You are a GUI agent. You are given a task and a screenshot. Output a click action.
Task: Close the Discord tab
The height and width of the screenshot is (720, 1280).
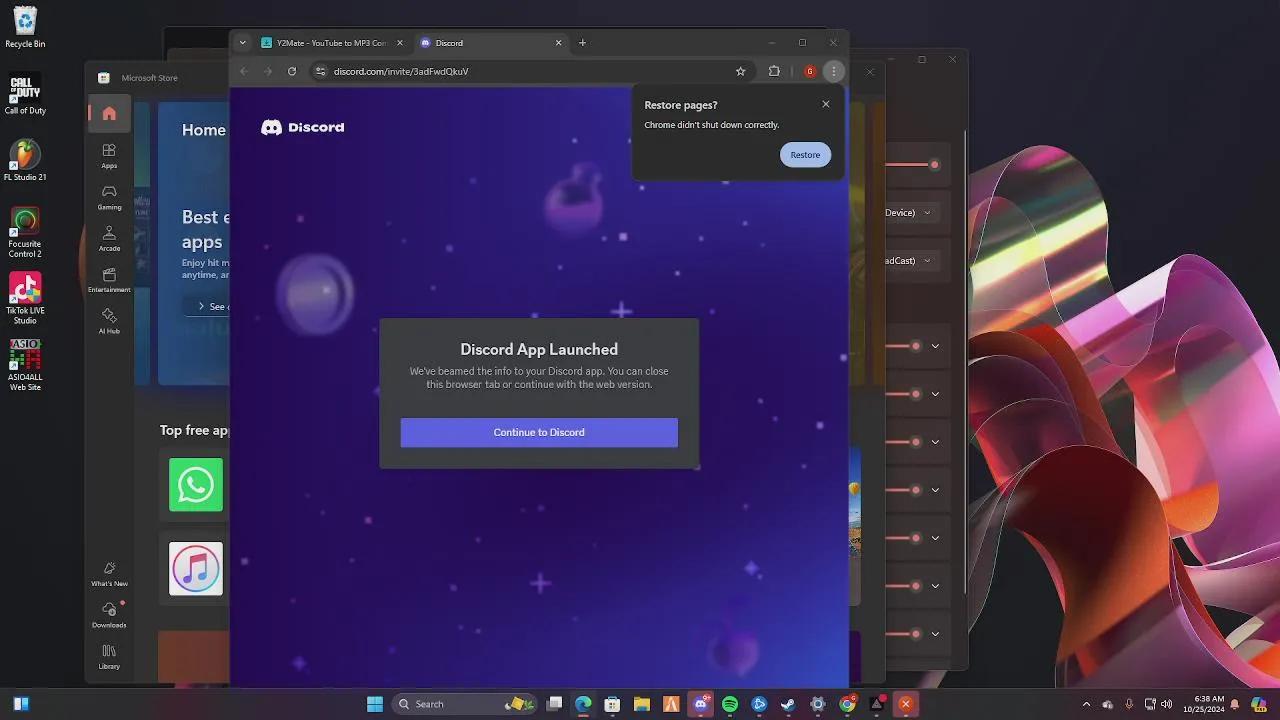559,43
